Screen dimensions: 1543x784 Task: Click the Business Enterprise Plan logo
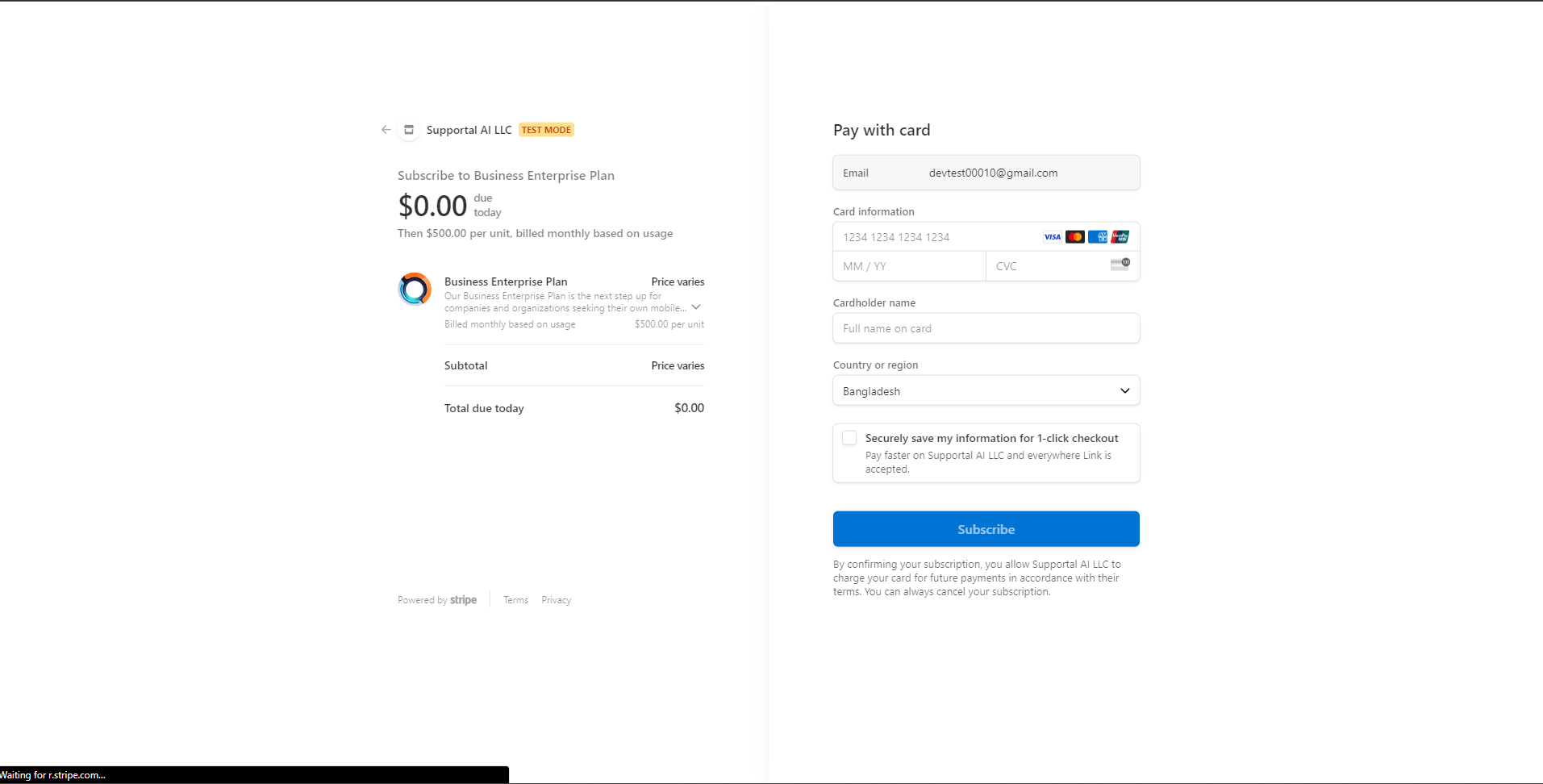pos(415,289)
